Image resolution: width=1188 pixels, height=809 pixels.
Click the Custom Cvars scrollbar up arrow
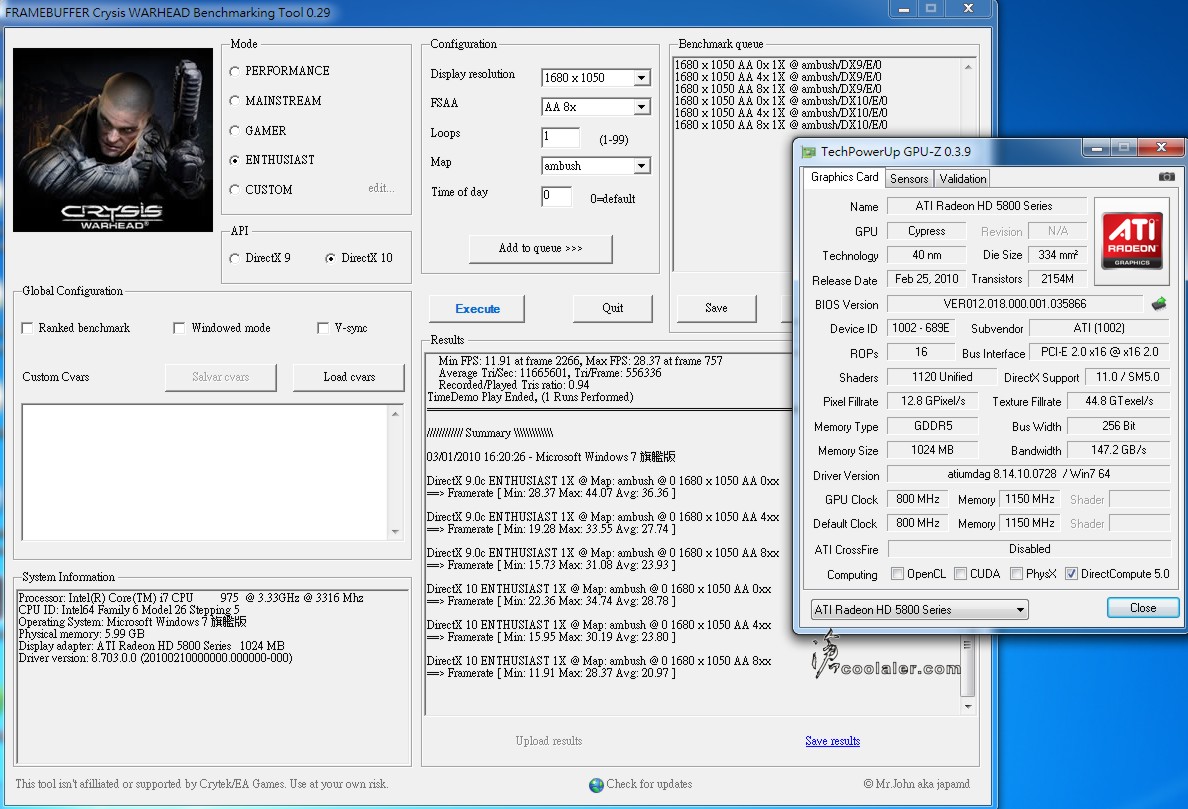395,414
